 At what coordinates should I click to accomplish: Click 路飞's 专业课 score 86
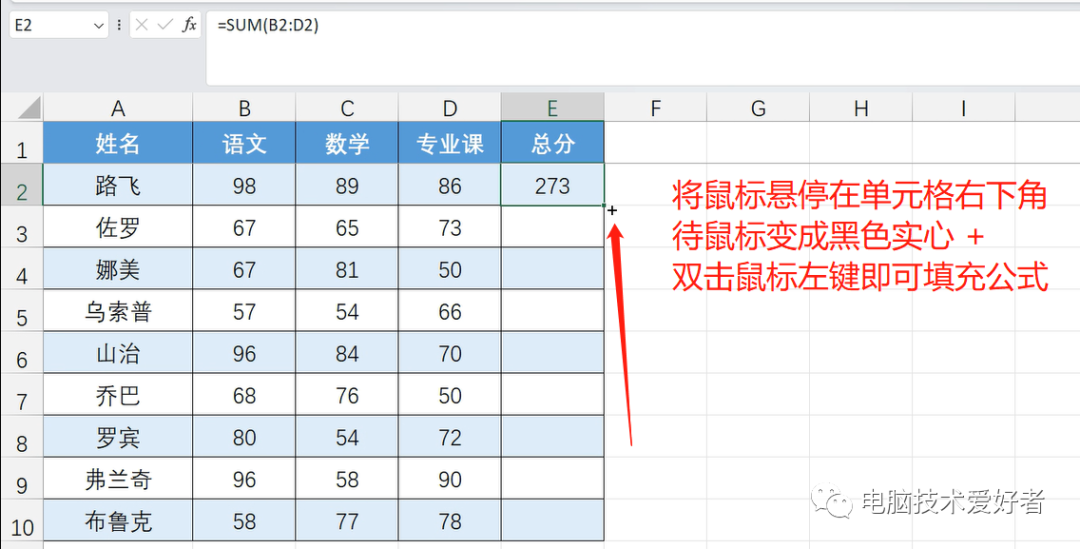[x=450, y=185]
